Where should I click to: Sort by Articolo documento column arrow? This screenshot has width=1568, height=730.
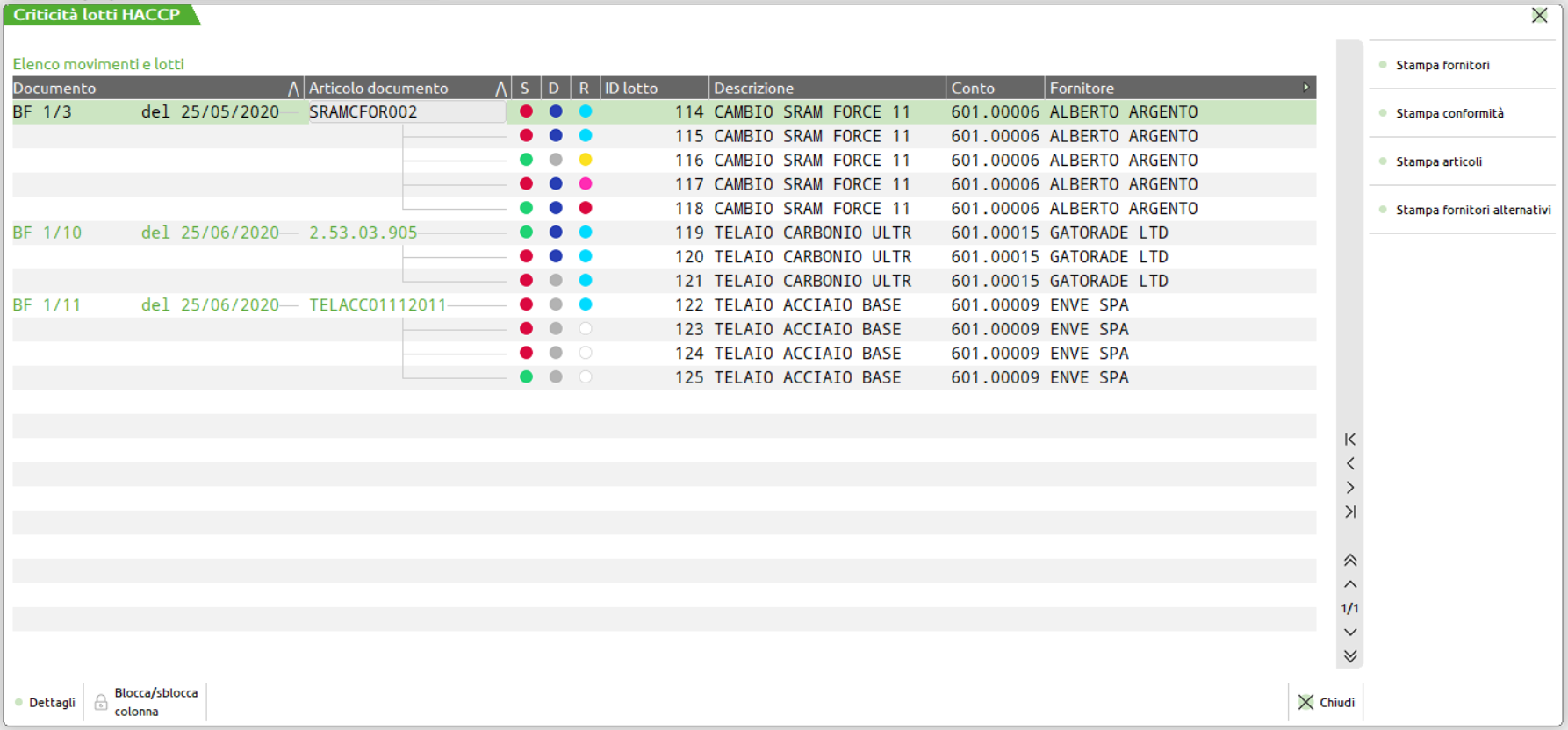(500, 89)
